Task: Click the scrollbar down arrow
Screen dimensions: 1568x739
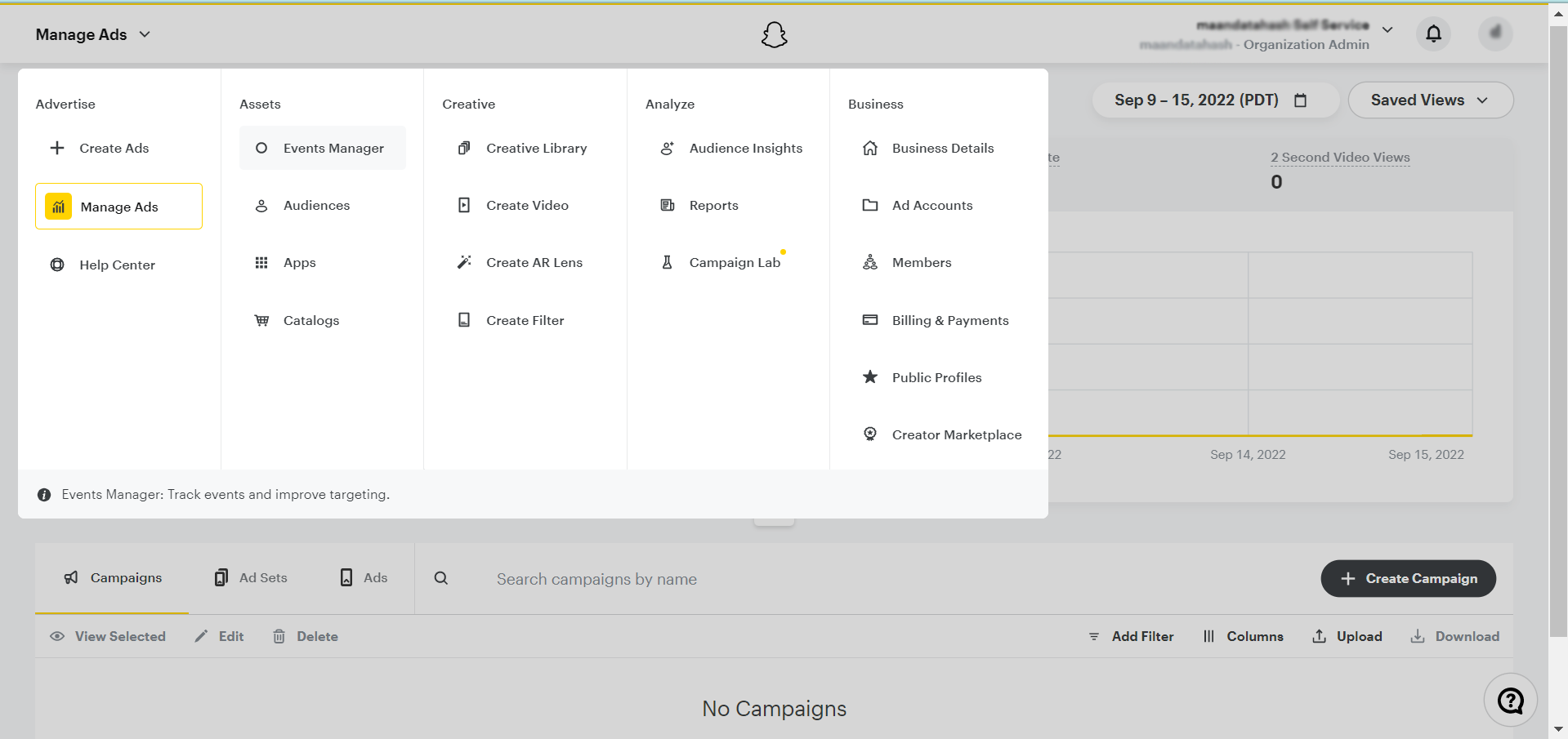Action: tap(1558, 728)
